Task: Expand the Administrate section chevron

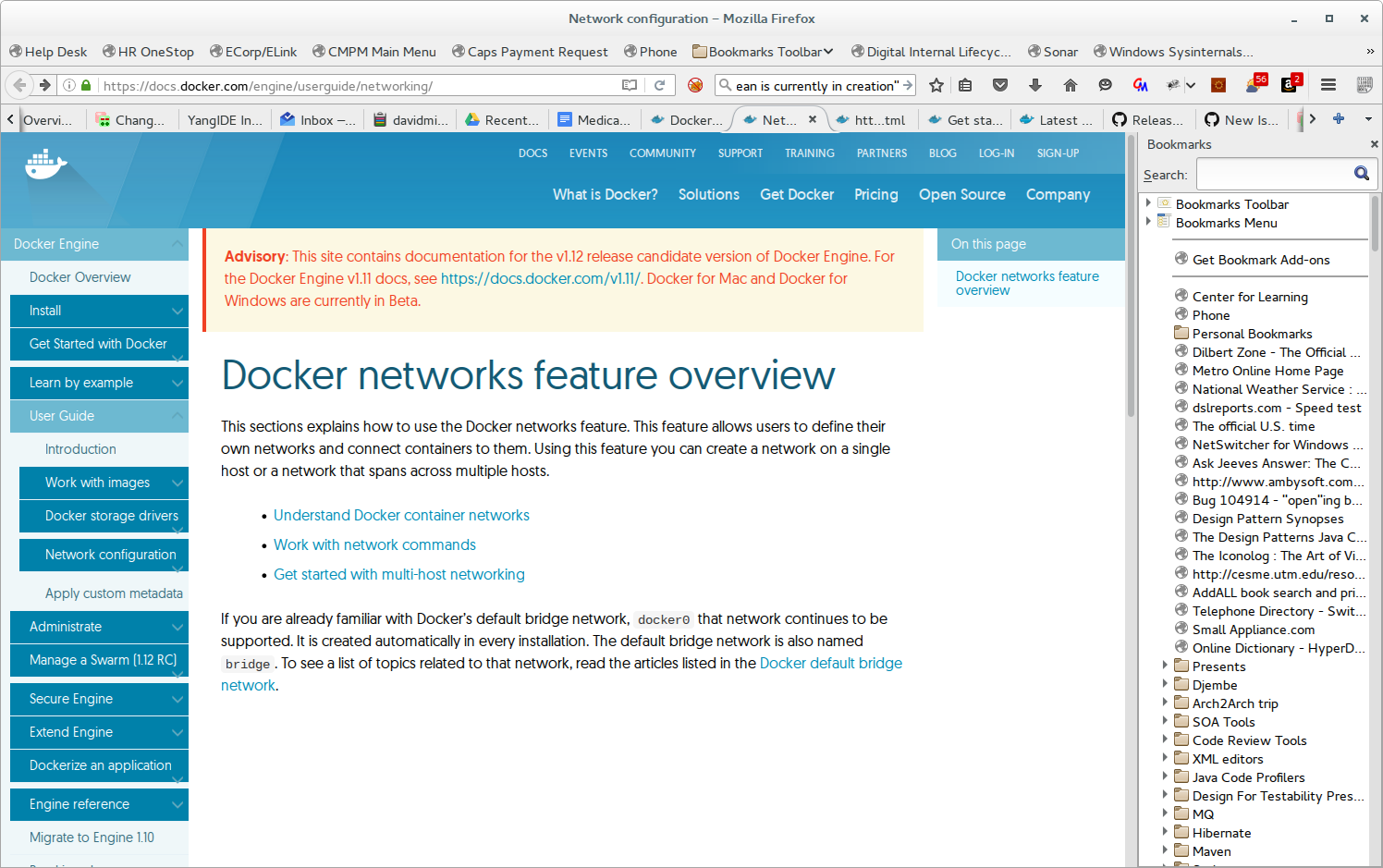Action: point(177,627)
